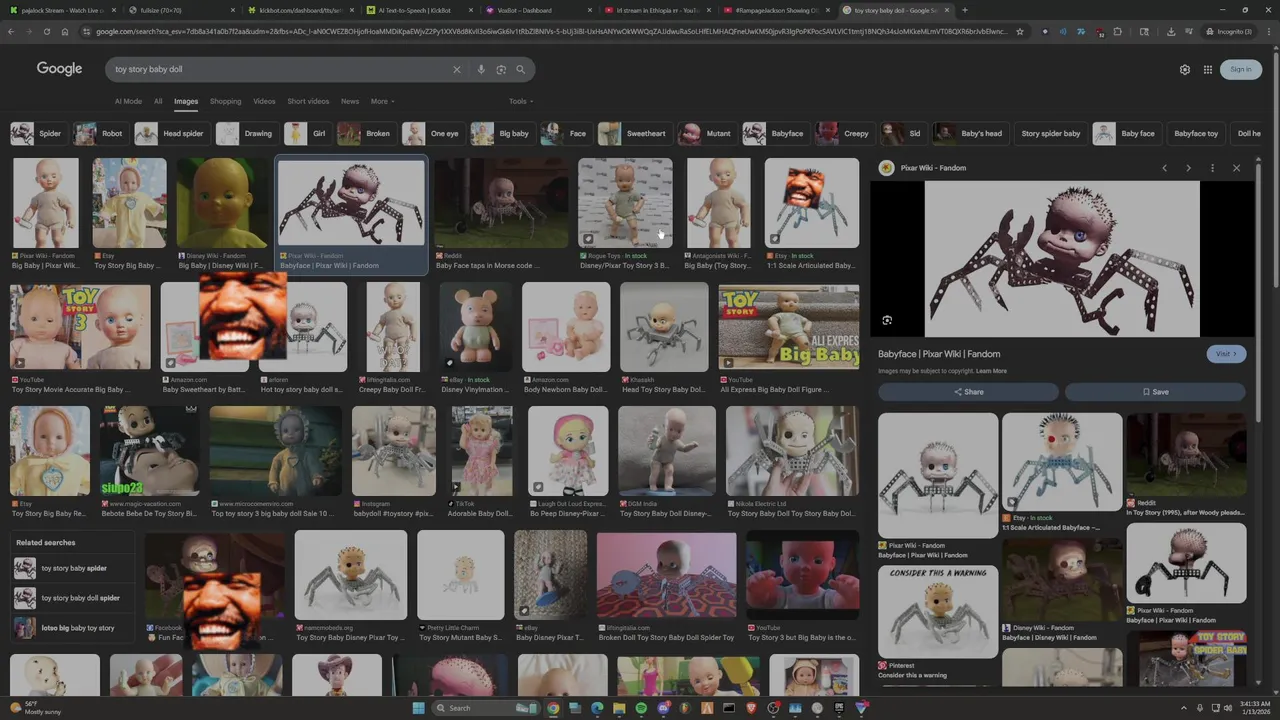Switch to the AI Mode tab
Screen dimensions: 1280x720
click(128, 101)
